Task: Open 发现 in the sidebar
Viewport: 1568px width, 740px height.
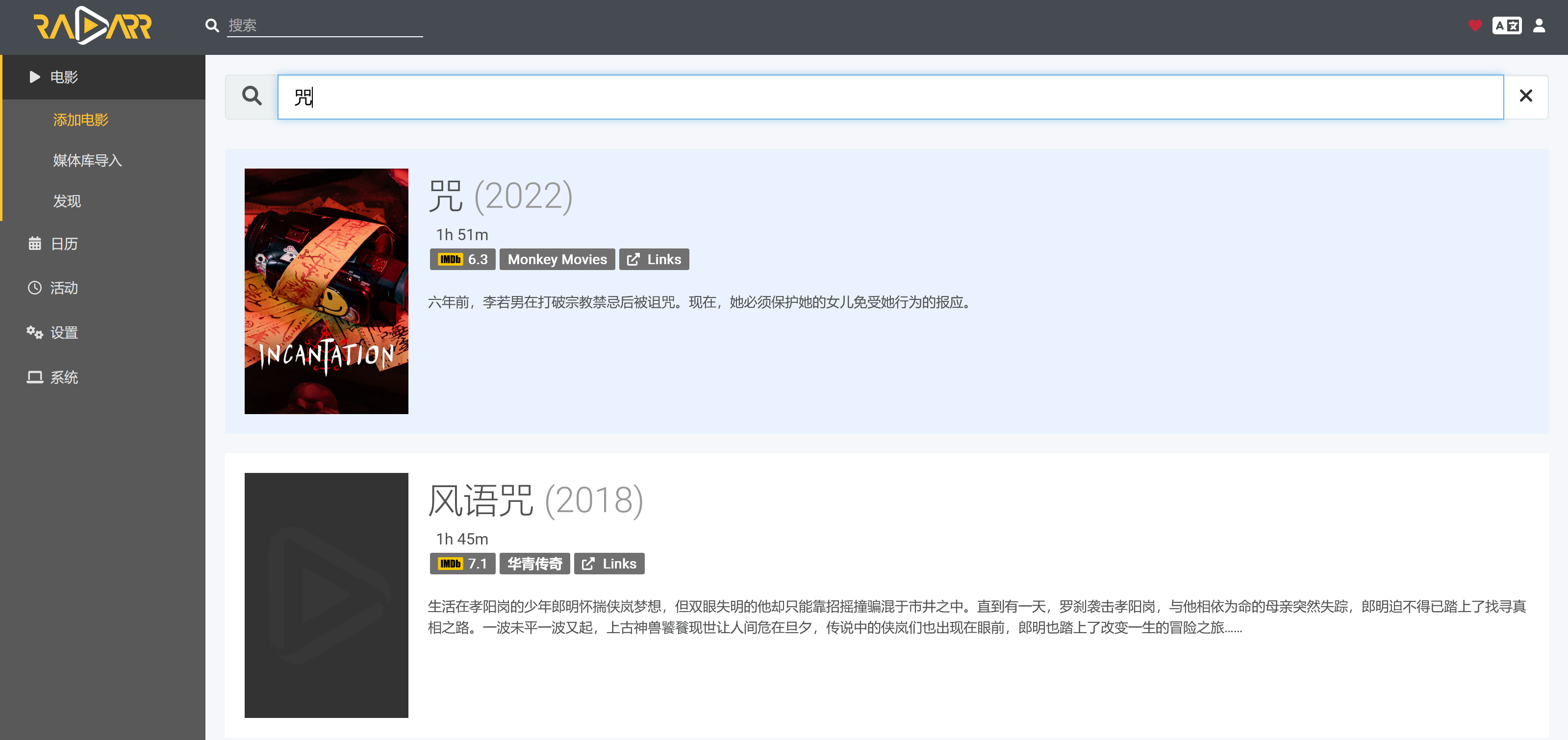Action: (66, 201)
